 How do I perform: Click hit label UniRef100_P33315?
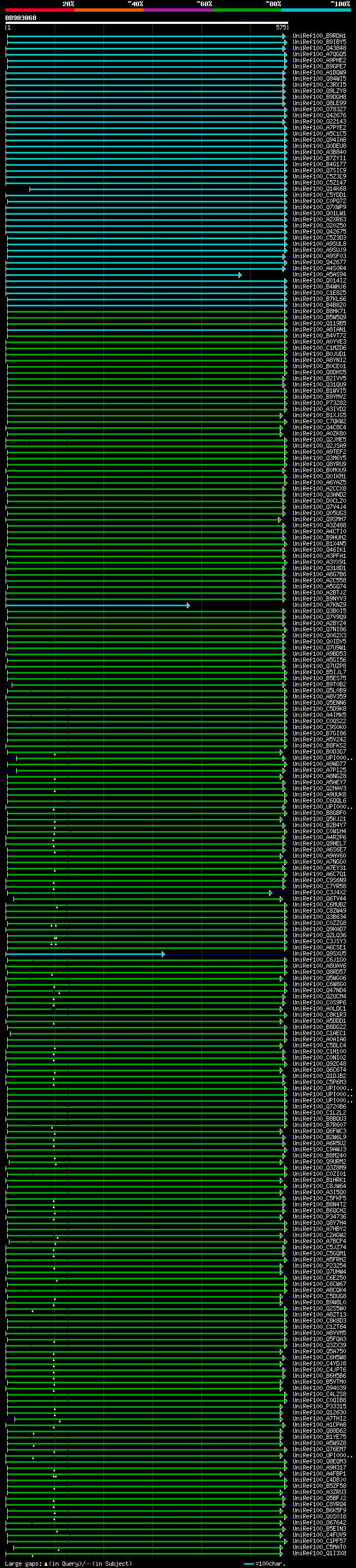coord(319,1407)
